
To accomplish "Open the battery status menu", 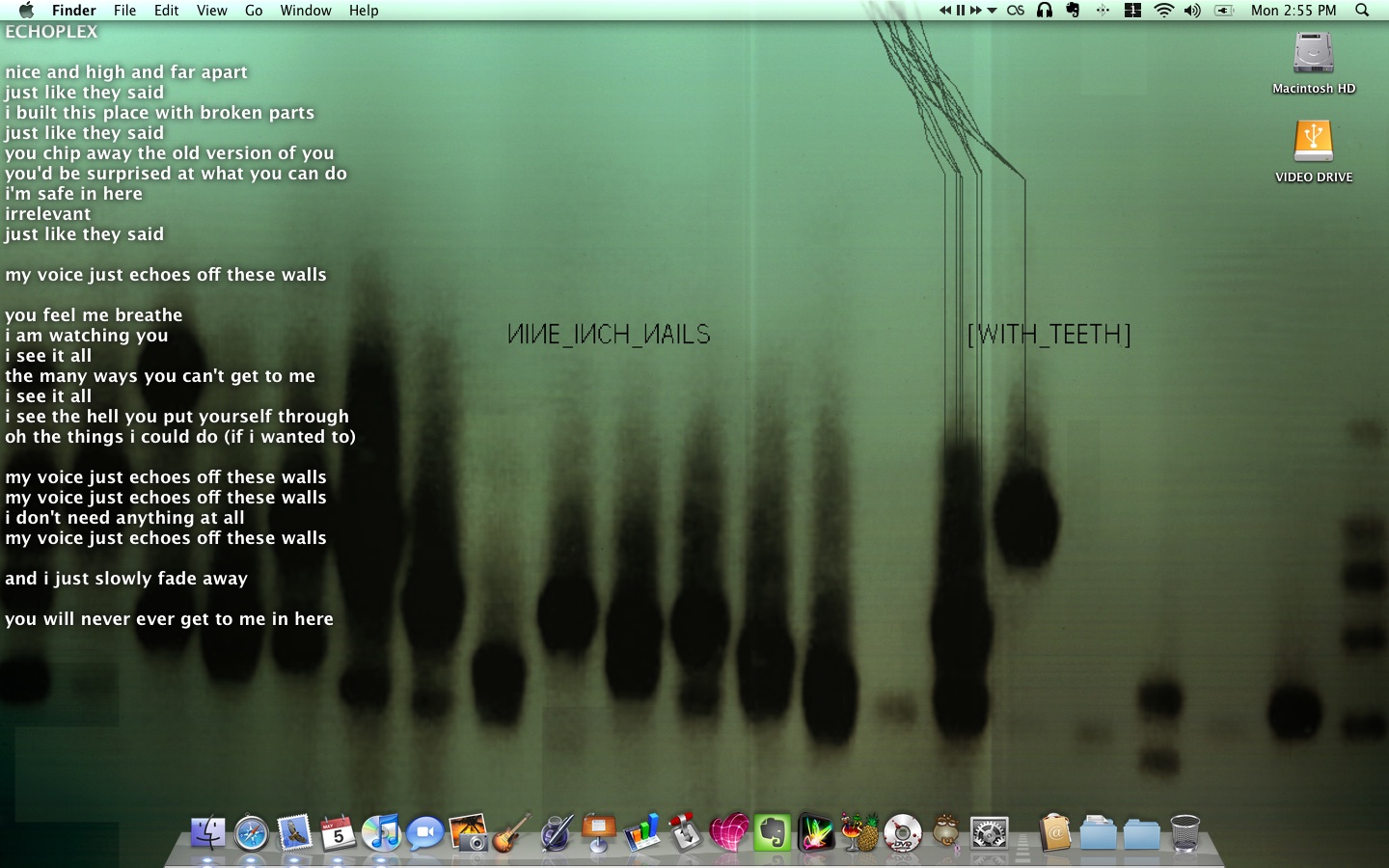I will tap(1224, 11).
